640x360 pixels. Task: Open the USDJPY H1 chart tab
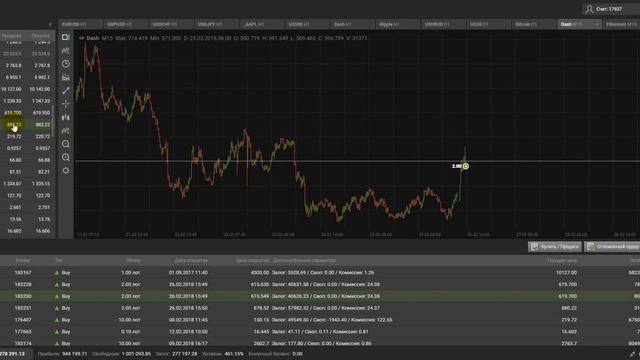(x=216, y=24)
